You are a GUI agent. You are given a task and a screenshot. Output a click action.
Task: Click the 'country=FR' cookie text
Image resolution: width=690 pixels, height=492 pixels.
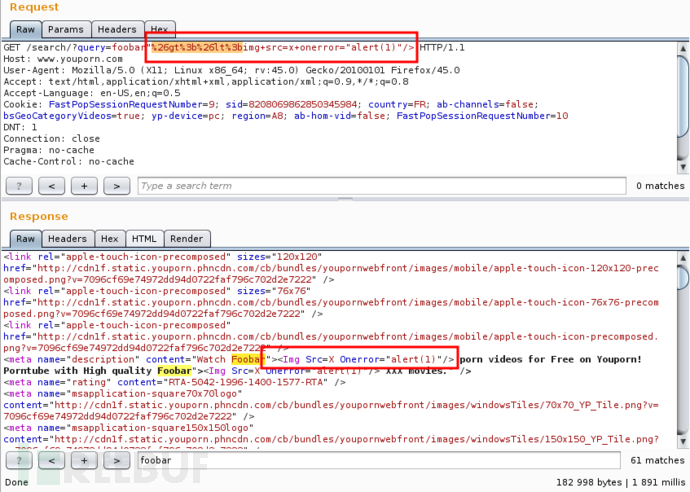[397, 105]
